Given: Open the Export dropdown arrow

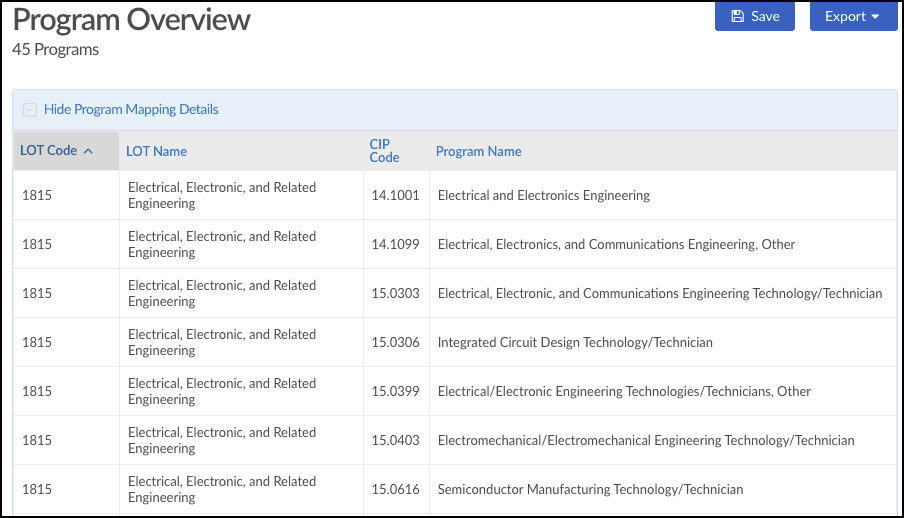Looking at the screenshot, I should pos(875,17).
